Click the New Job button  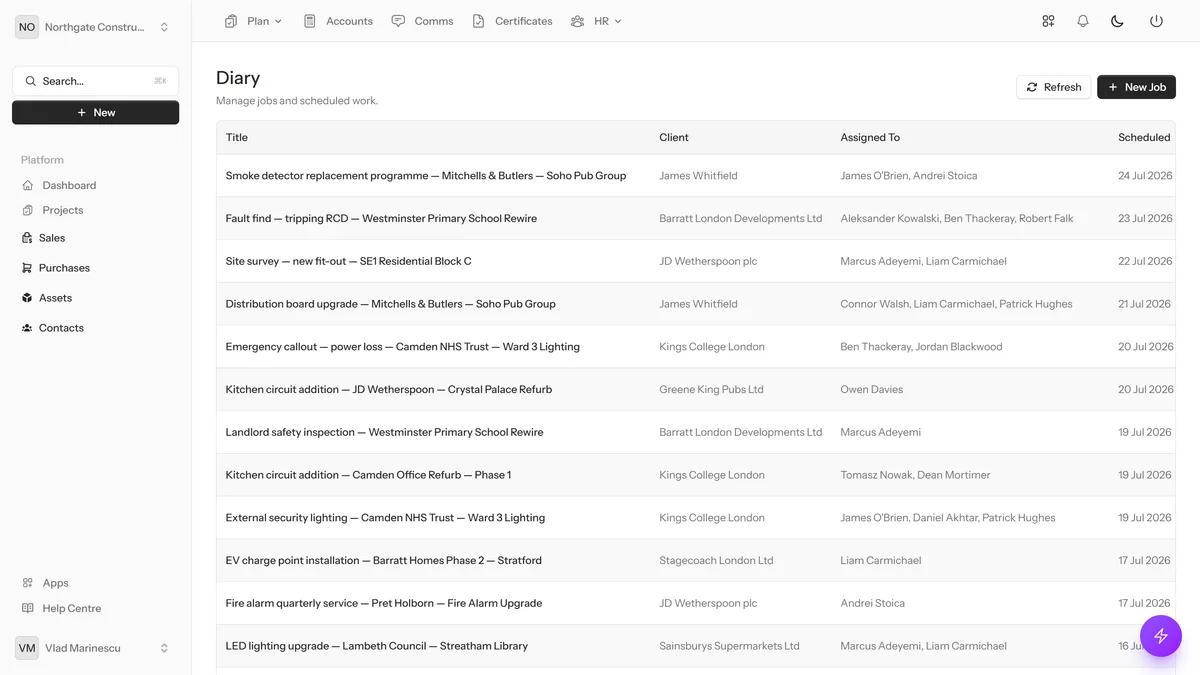click(x=1136, y=87)
